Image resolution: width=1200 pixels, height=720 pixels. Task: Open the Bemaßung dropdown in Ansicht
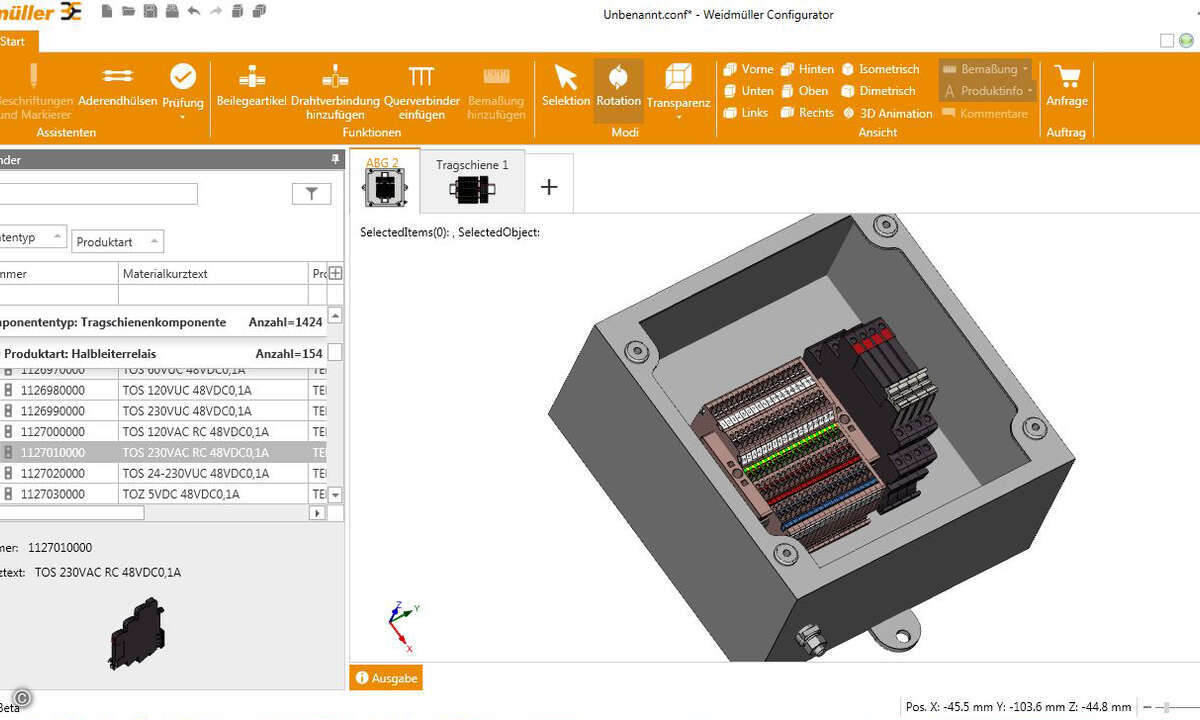tap(1025, 70)
